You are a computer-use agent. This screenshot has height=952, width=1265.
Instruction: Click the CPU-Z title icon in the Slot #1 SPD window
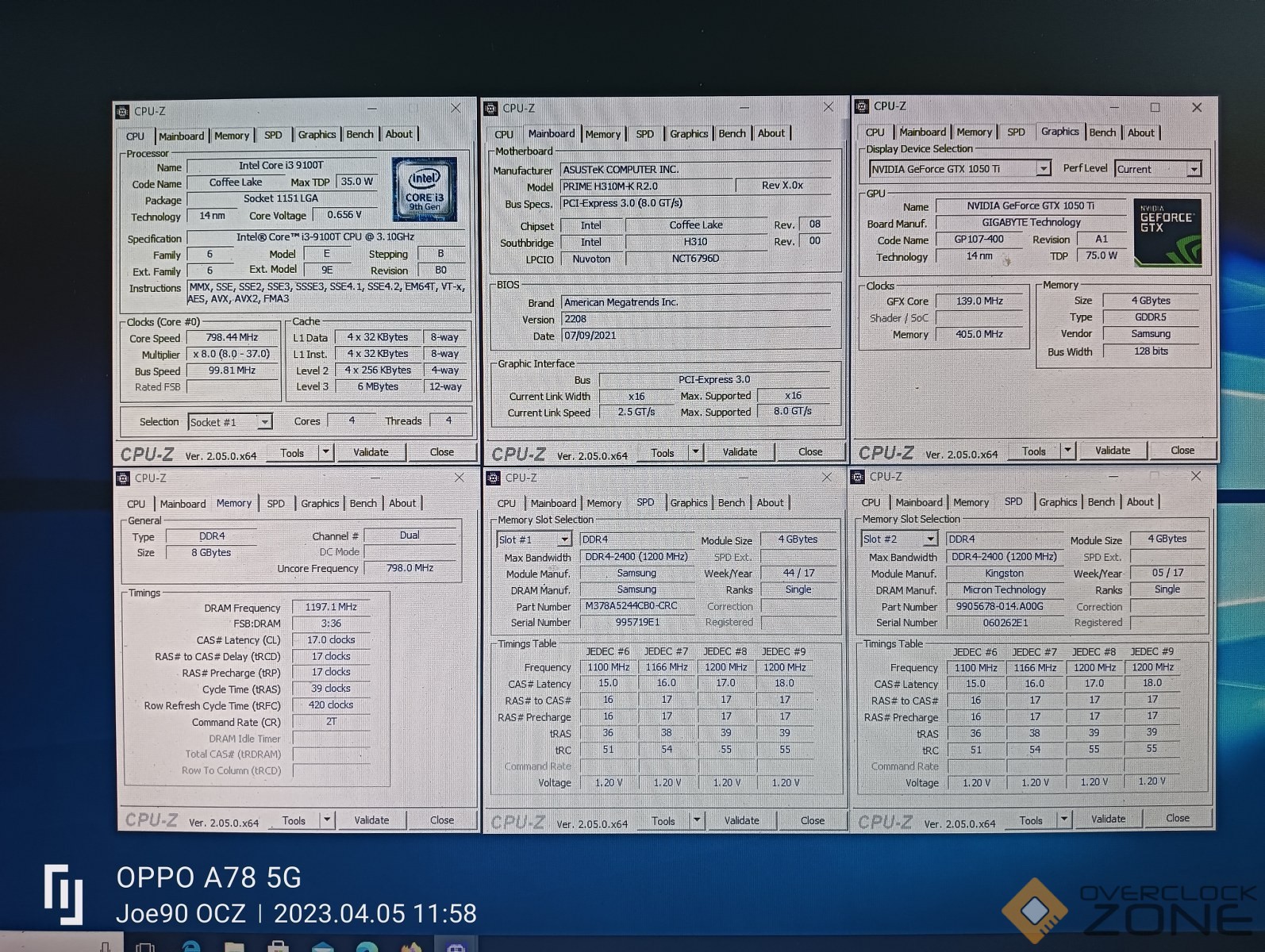[494, 477]
